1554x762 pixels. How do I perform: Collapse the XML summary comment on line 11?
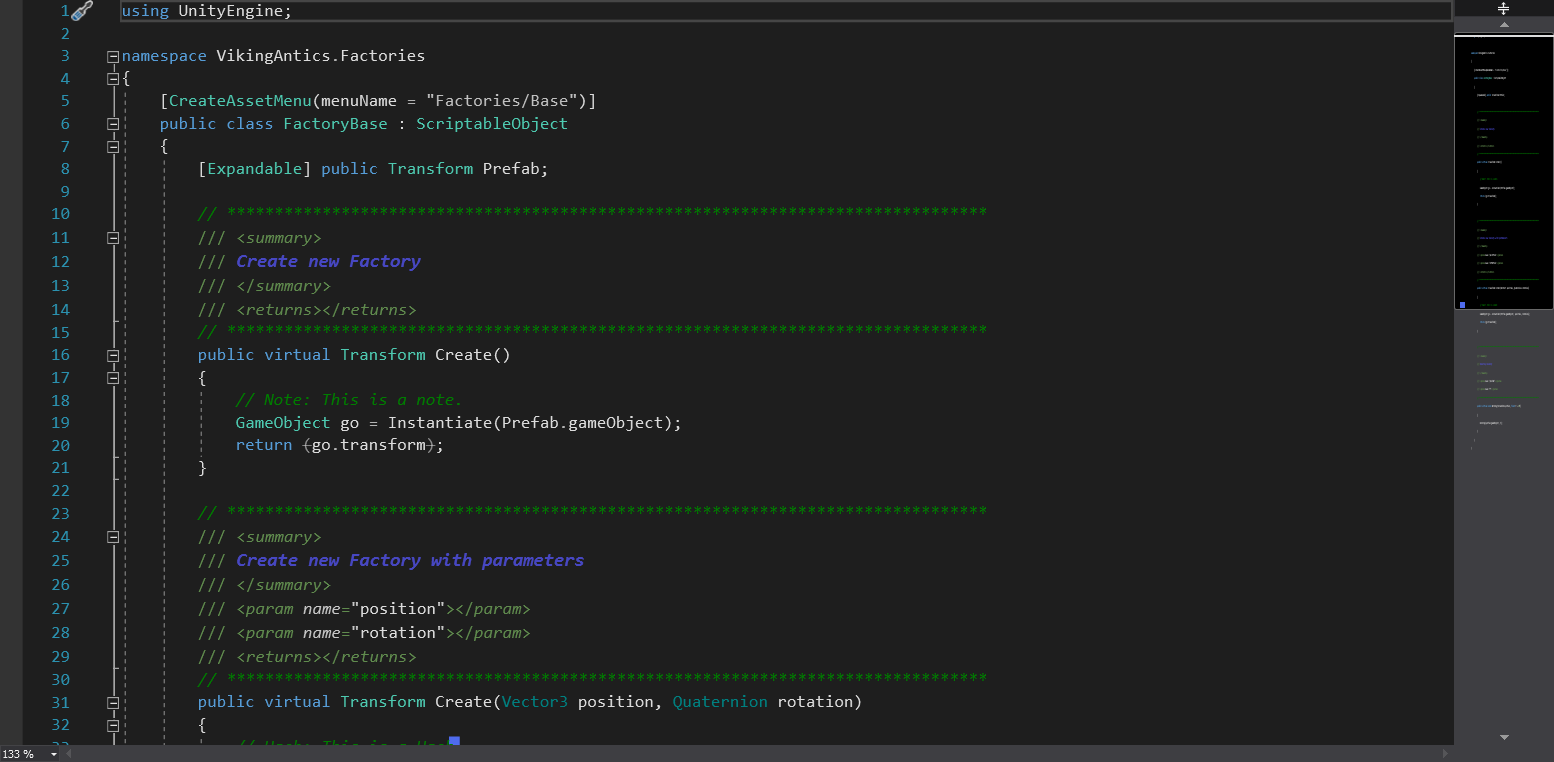tap(113, 238)
